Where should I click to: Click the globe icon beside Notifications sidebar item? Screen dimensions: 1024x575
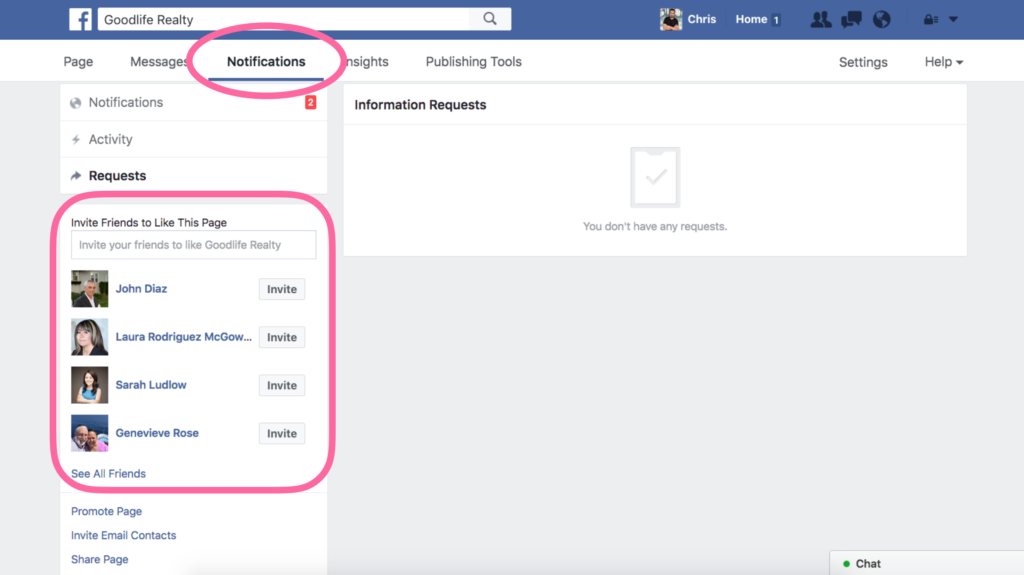tap(76, 103)
